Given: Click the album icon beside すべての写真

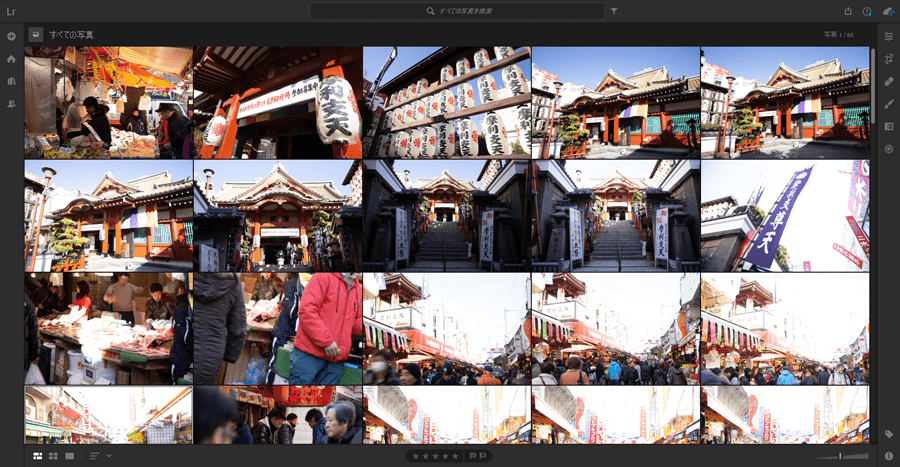Looking at the screenshot, I should 36,34.
